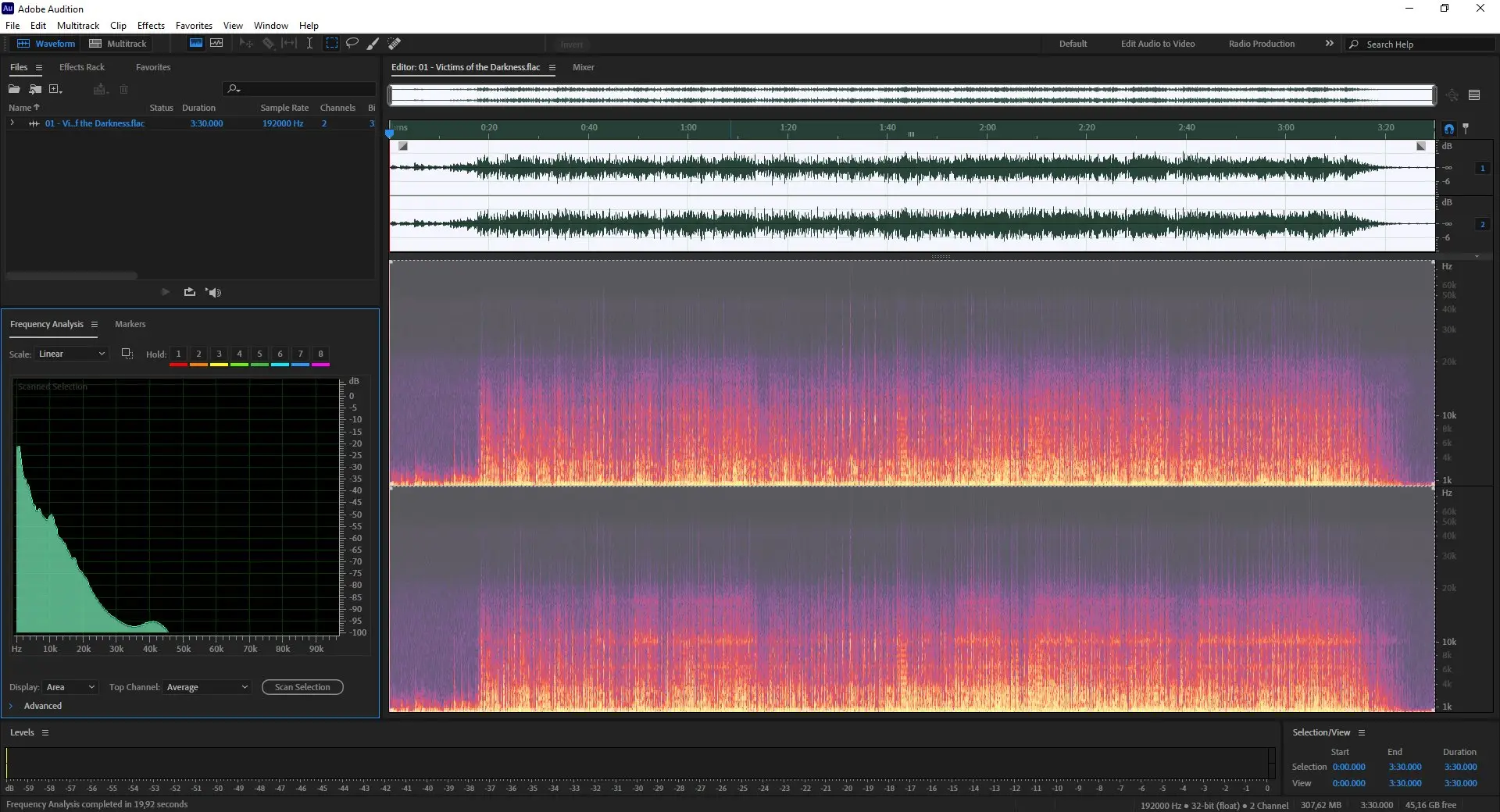
Task: Switch to Multitrack view
Action: click(118, 44)
